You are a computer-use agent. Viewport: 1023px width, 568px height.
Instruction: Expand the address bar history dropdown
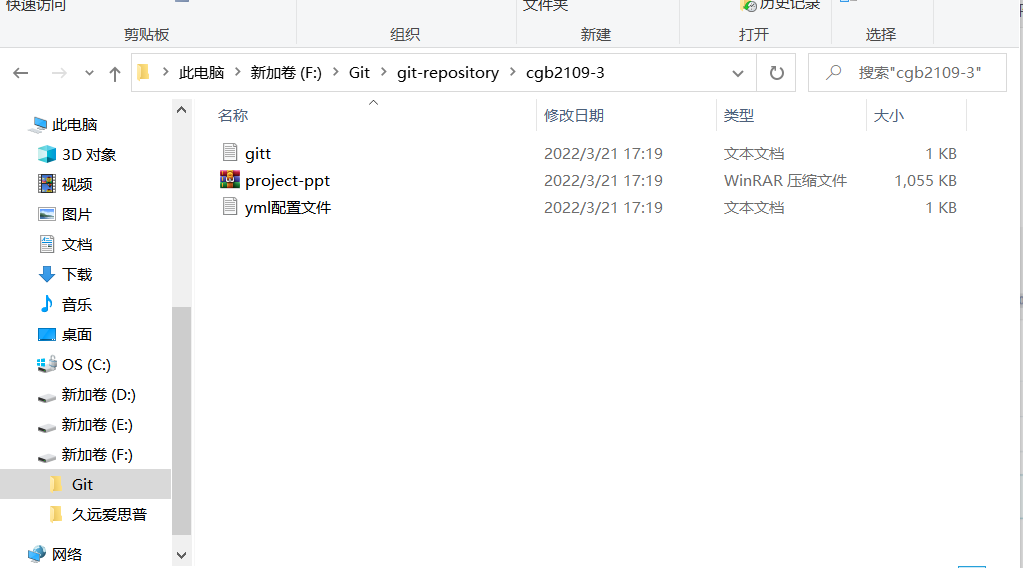pos(738,73)
